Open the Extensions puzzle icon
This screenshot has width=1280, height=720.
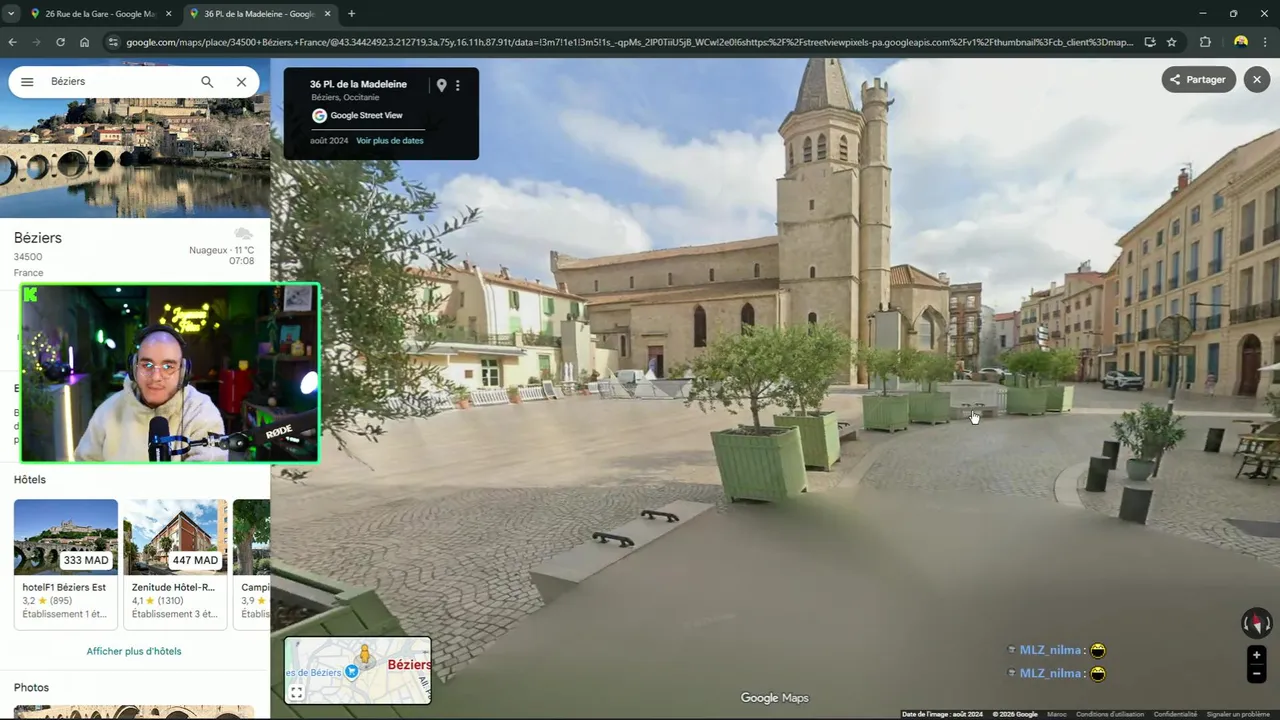(1205, 42)
